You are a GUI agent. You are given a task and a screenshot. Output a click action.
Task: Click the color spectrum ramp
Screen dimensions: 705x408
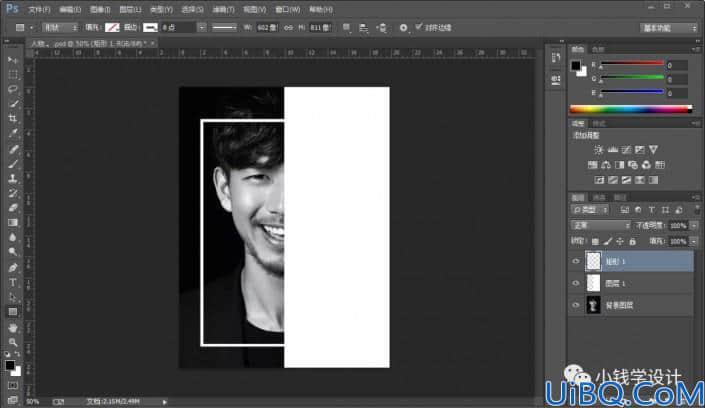(630, 109)
